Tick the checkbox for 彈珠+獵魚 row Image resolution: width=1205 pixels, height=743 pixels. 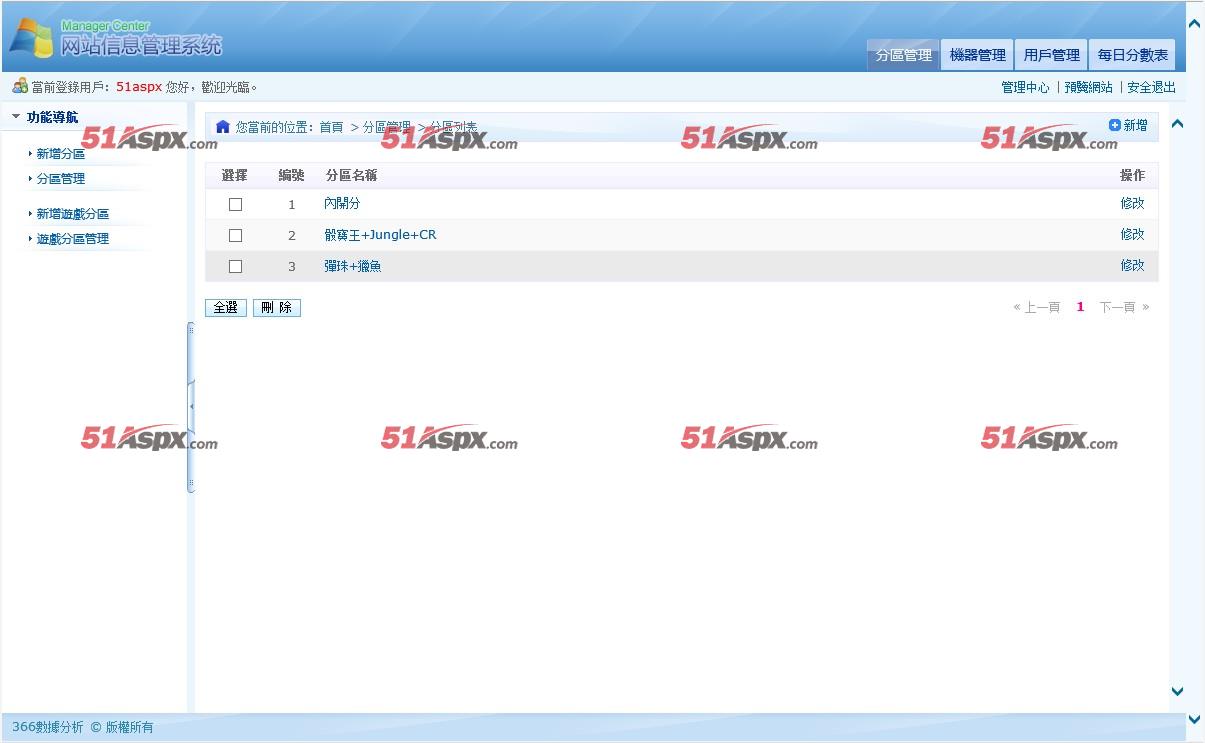click(x=235, y=266)
